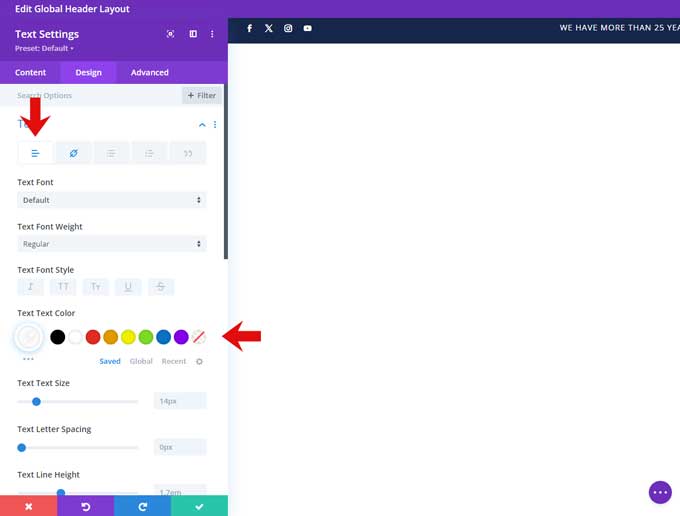Switch to the Advanced tab
Viewport: 680px width, 516px height.
tap(150, 72)
